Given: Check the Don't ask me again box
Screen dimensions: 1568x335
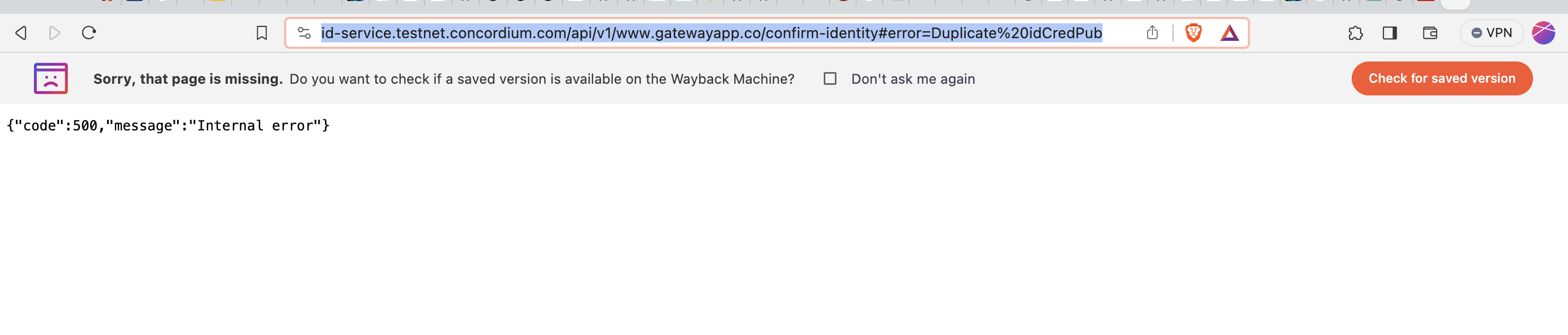Looking at the screenshot, I should click(x=830, y=78).
